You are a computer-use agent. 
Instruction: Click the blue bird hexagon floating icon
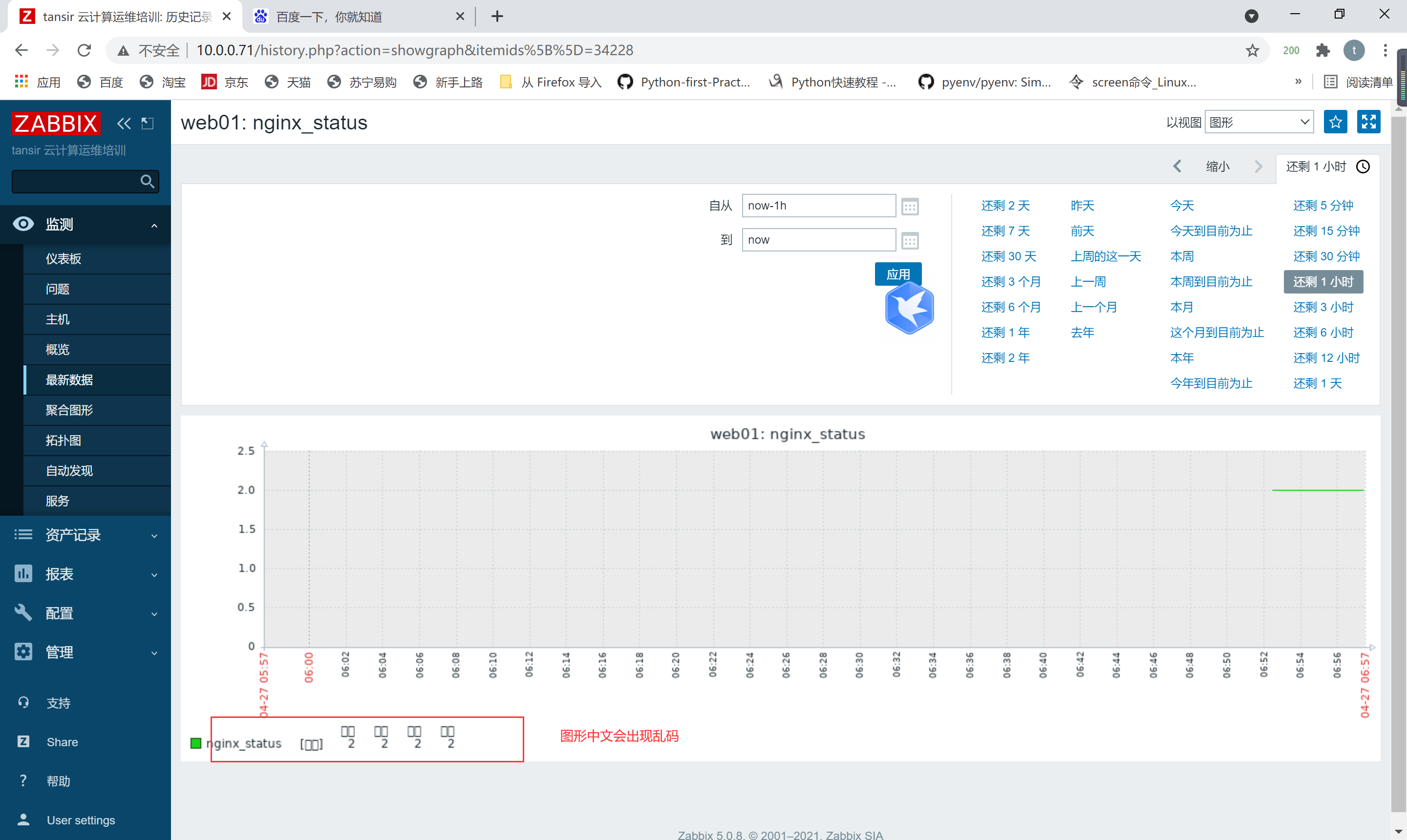tap(909, 309)
